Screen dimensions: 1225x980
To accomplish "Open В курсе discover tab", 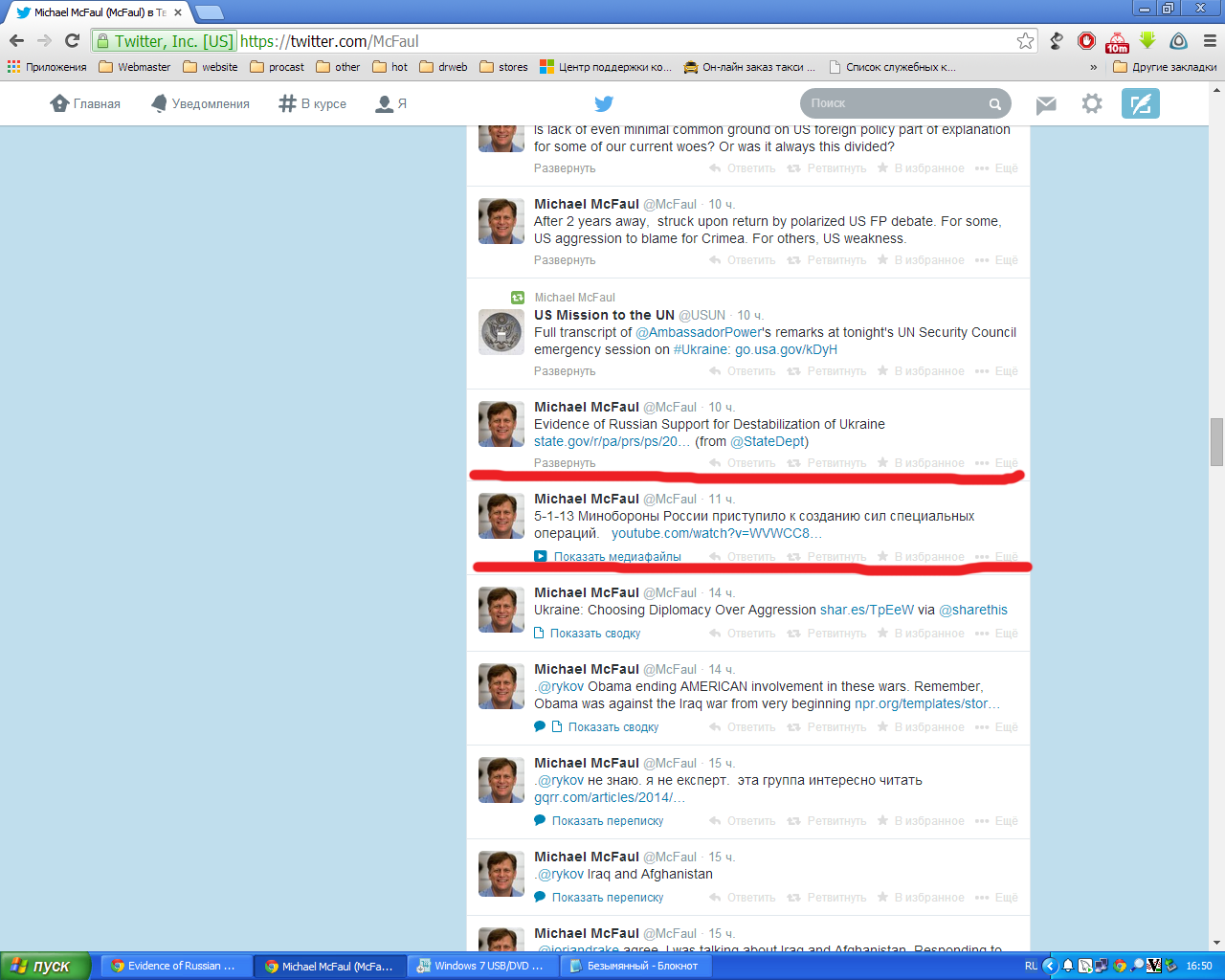I will tap(313, 103).
